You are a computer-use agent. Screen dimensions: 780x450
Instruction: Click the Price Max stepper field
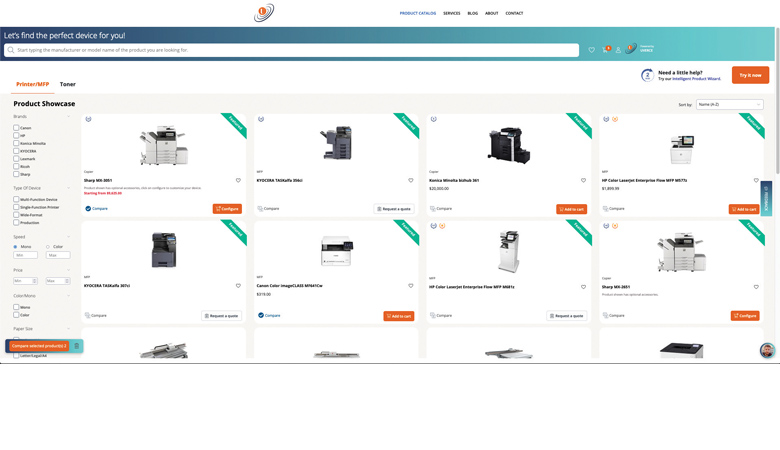click(58, 281)
